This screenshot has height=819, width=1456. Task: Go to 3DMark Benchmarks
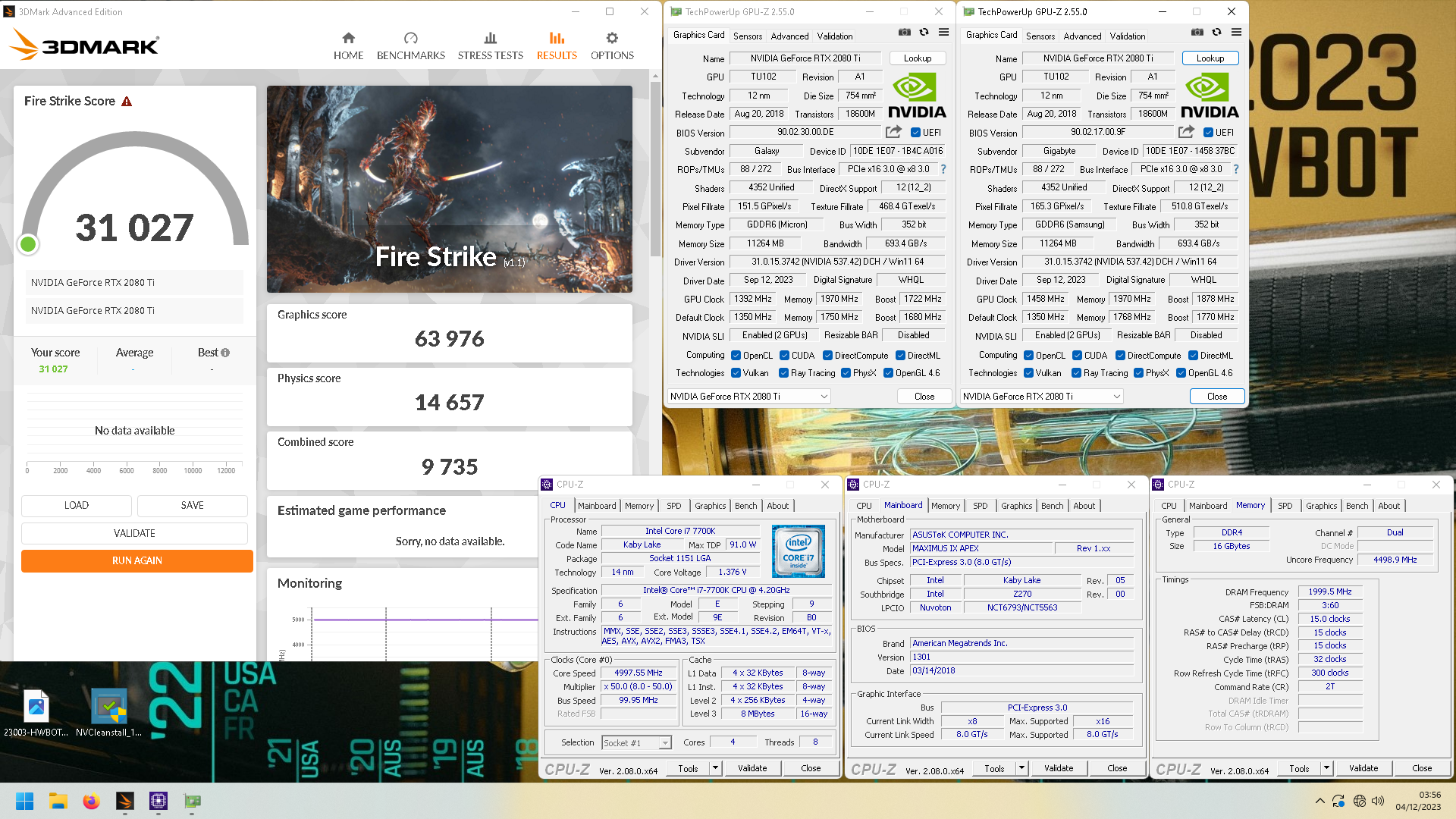pos(410,46)
